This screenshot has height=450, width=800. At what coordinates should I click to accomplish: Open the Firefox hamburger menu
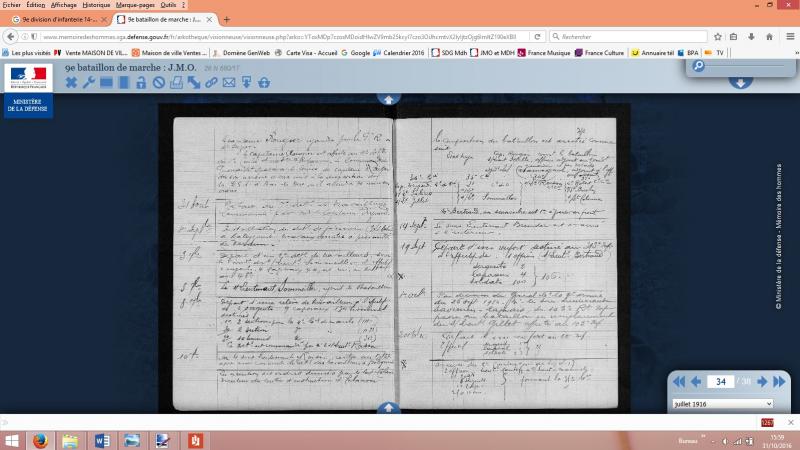pyautogui.click(x=790, y=37)
